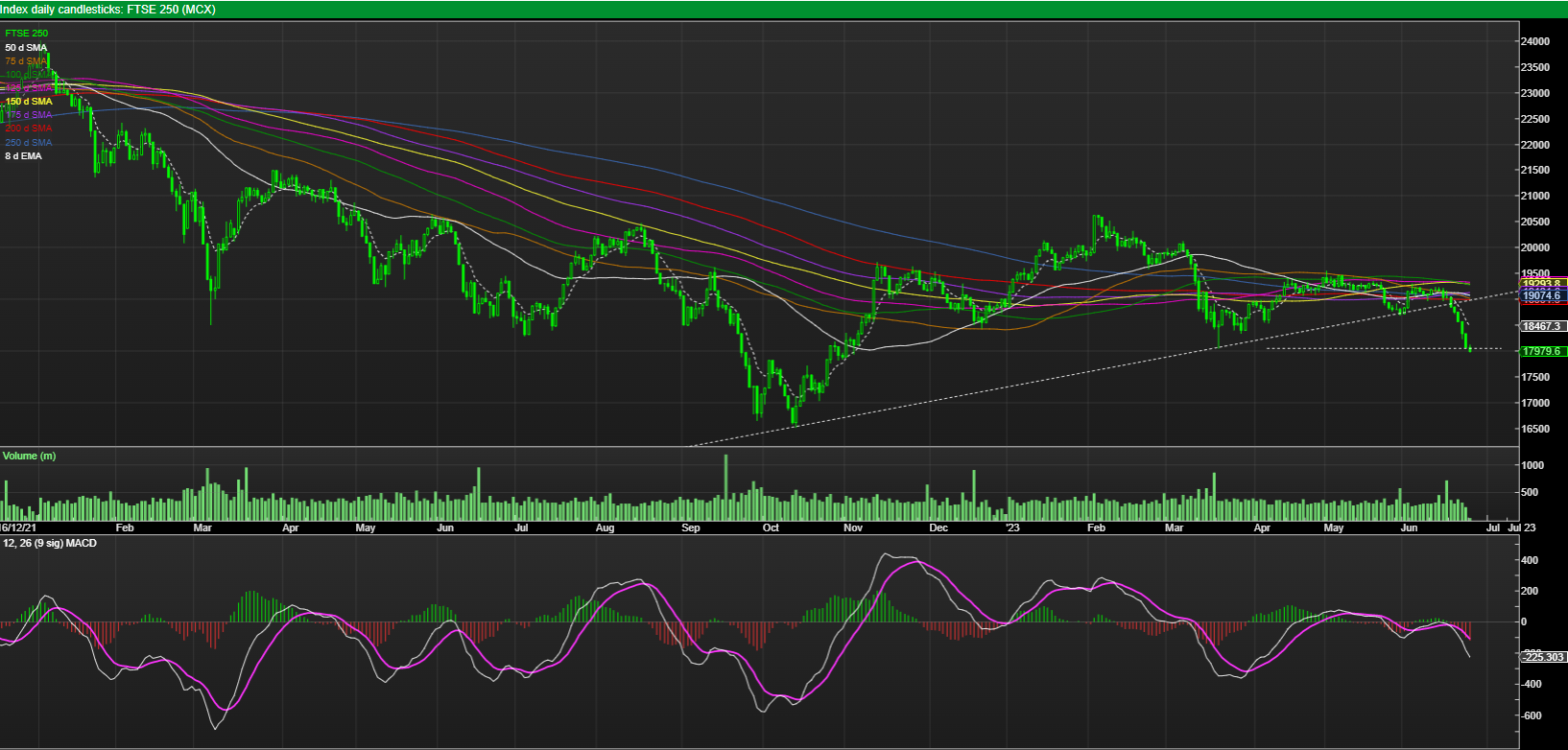Click the white 18467.3 price tag

coord(1543,326)
